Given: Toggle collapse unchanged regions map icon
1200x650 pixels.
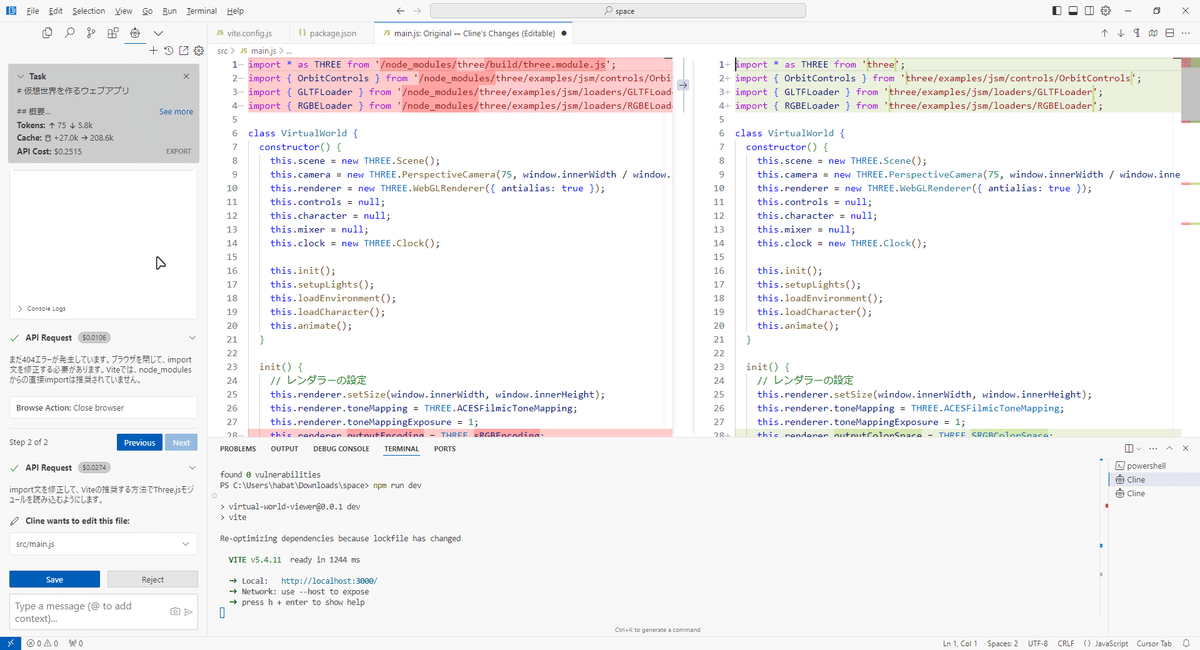Looking at the screenshot, I should 1154,33.
